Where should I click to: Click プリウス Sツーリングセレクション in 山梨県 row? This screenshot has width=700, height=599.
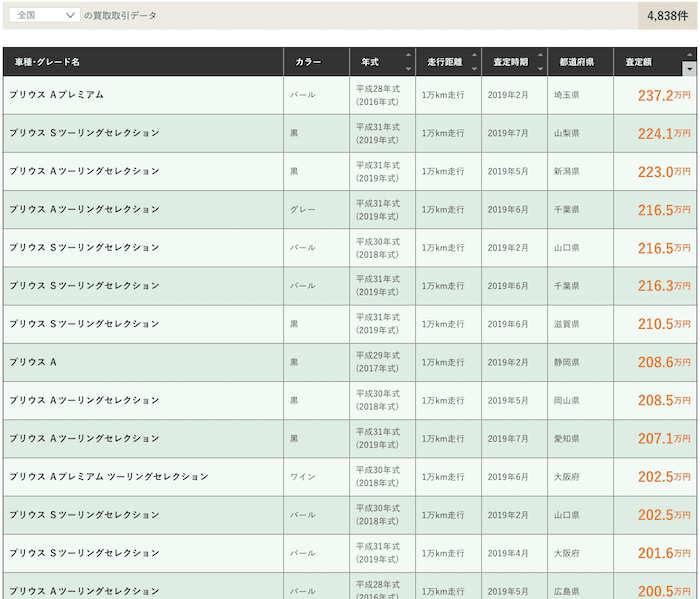click(84, 133)
